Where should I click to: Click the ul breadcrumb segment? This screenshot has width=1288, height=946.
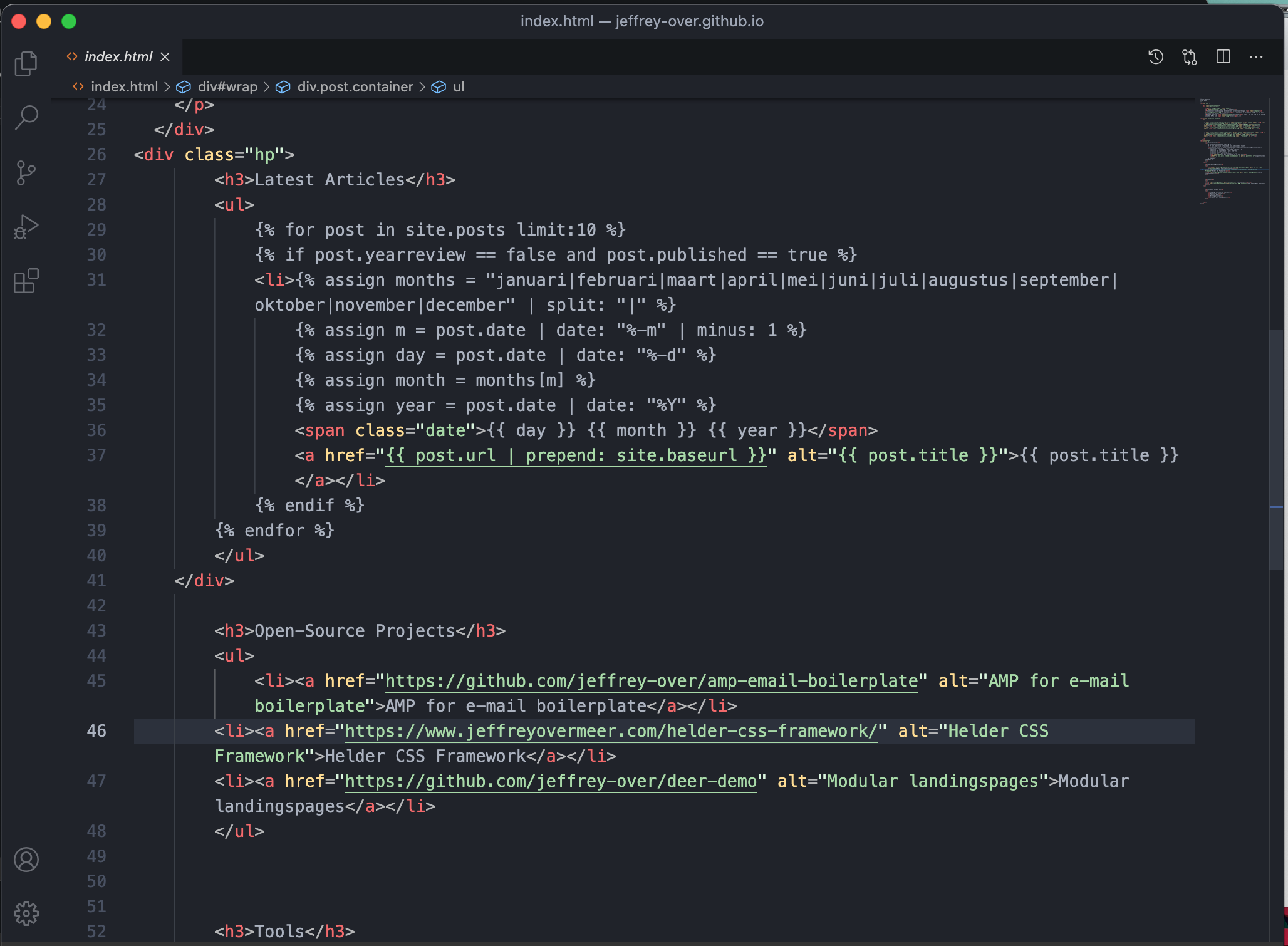(458, 87)
